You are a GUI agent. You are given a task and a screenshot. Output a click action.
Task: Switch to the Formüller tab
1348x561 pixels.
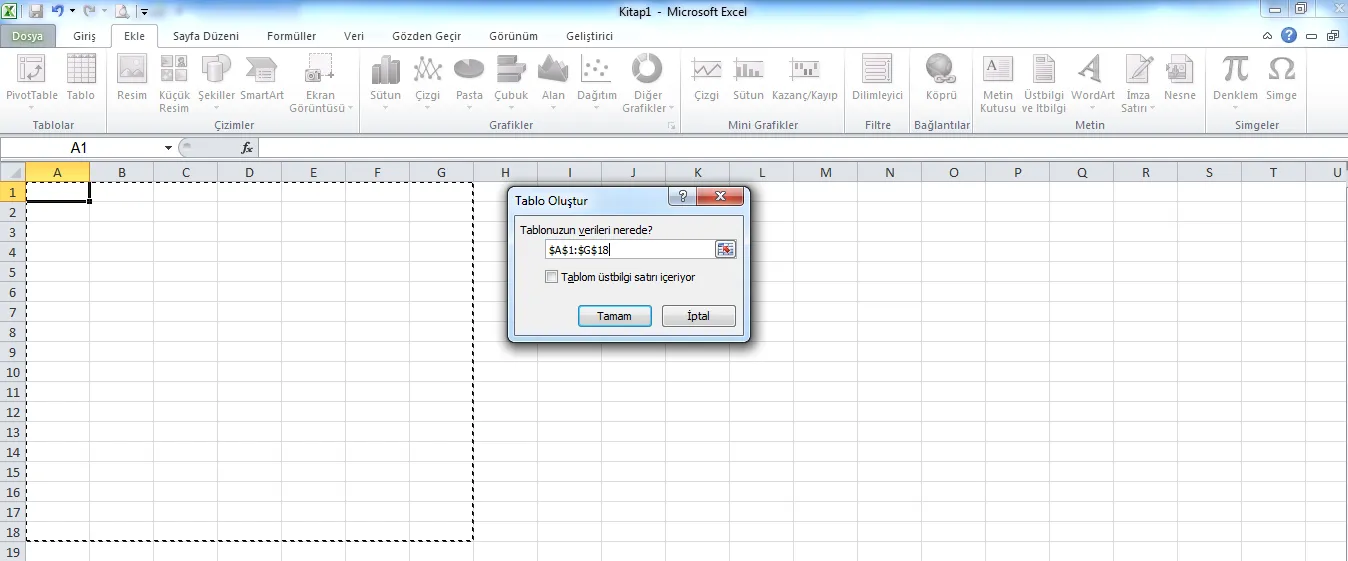coord(291,36)
